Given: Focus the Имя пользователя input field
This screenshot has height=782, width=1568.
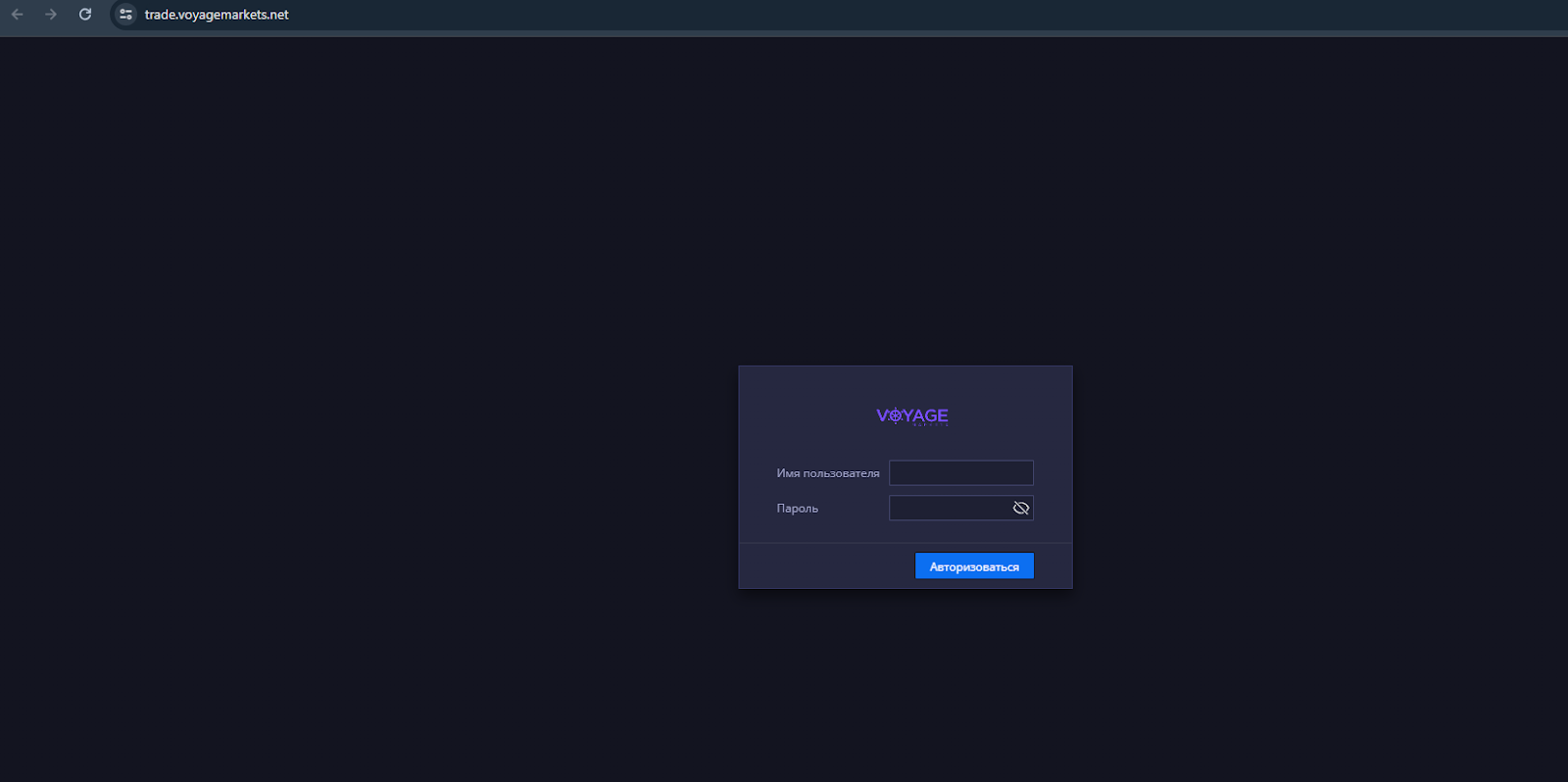Looking at the screenshot, I should tap(961, 473).
